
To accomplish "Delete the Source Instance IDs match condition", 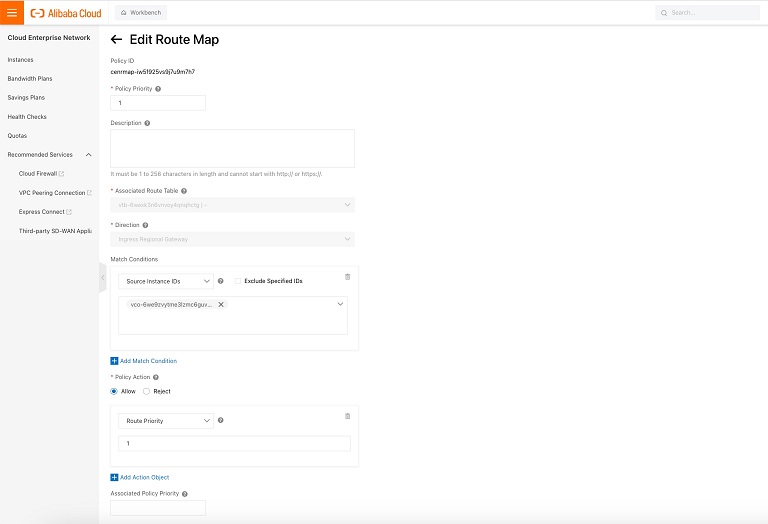I will [x=347, y=277].
